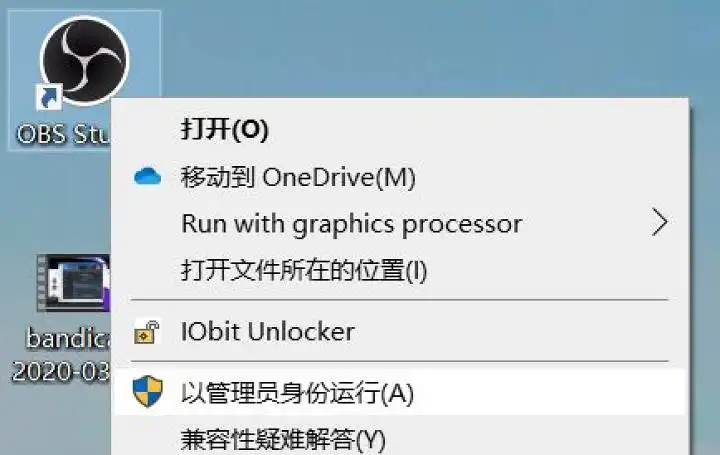
Task: Run as admin via 以管理员身份运行(A)
Action: [x=297, y=393]
